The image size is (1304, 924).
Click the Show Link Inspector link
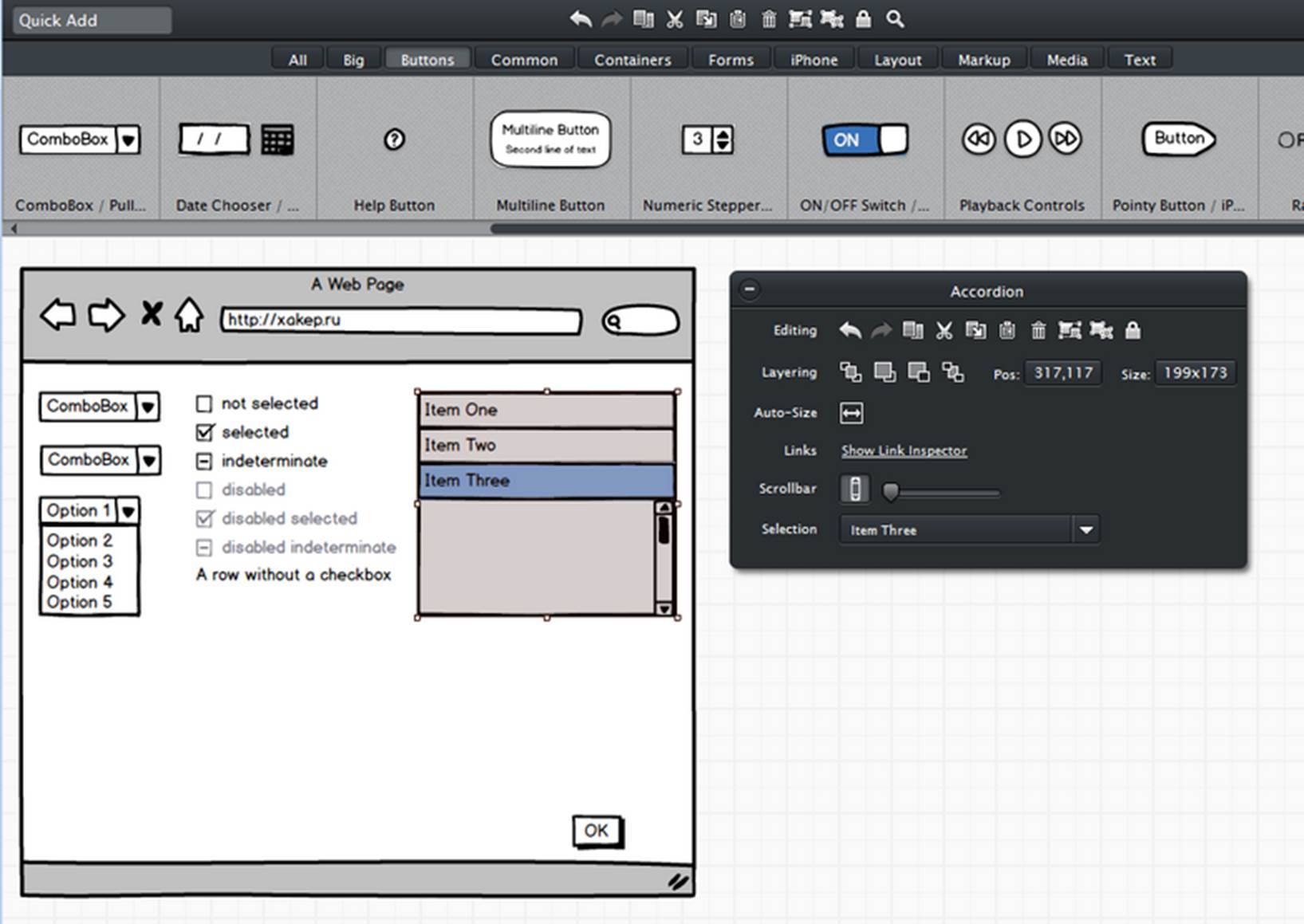coord(904,451)
